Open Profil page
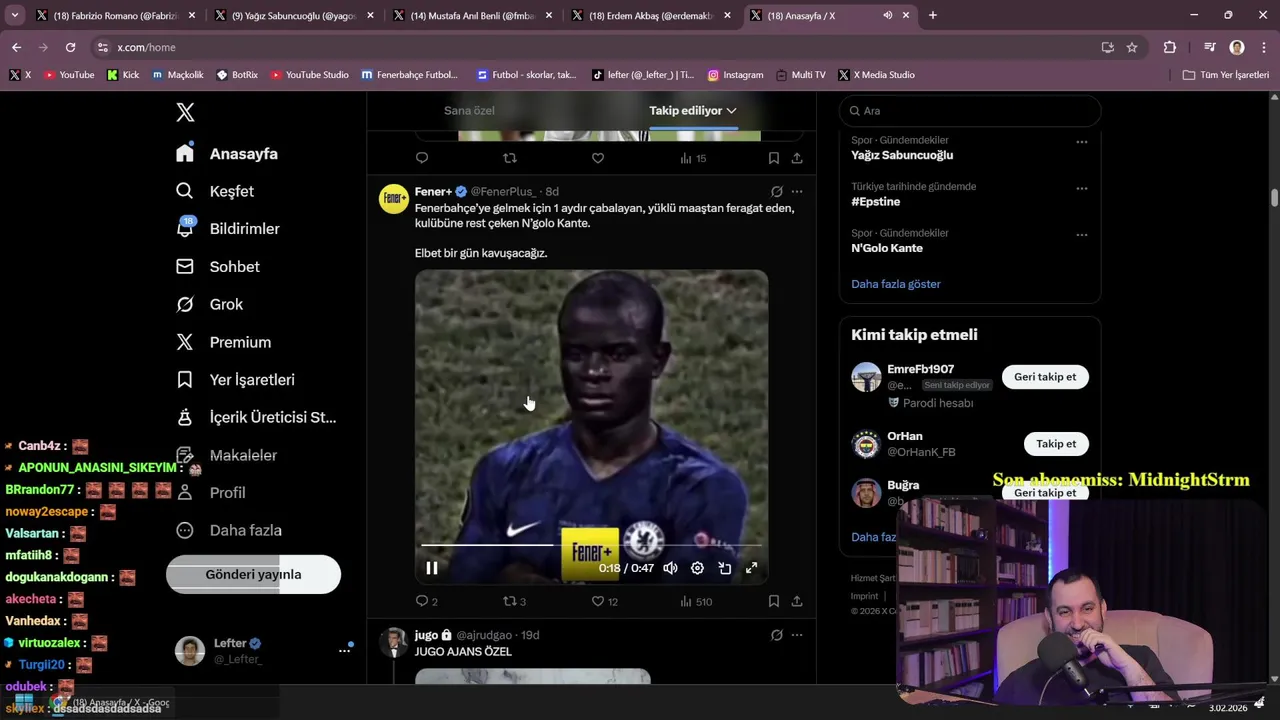1280x720 pixels. (211, 493)
